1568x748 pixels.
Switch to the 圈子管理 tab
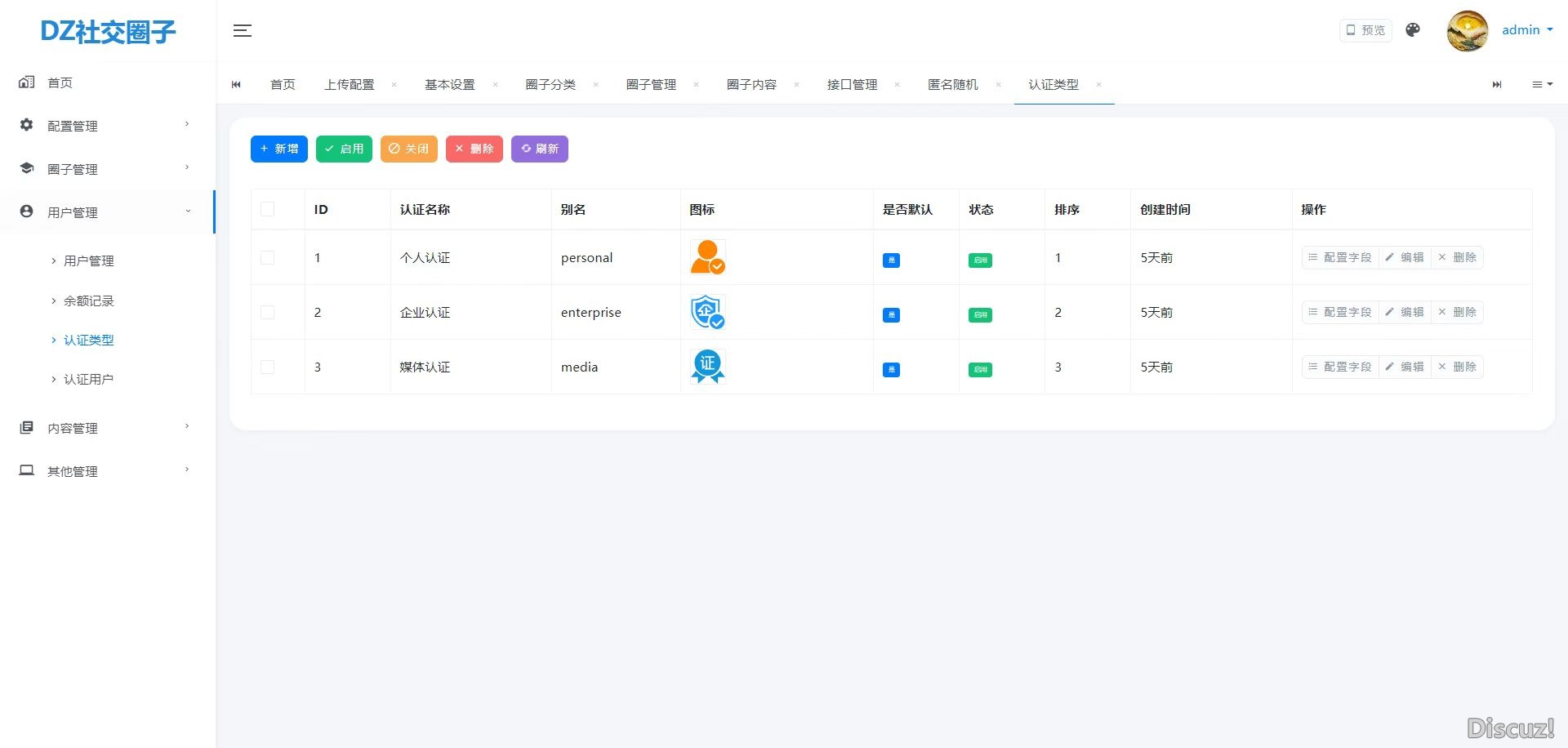pos(651,85)
